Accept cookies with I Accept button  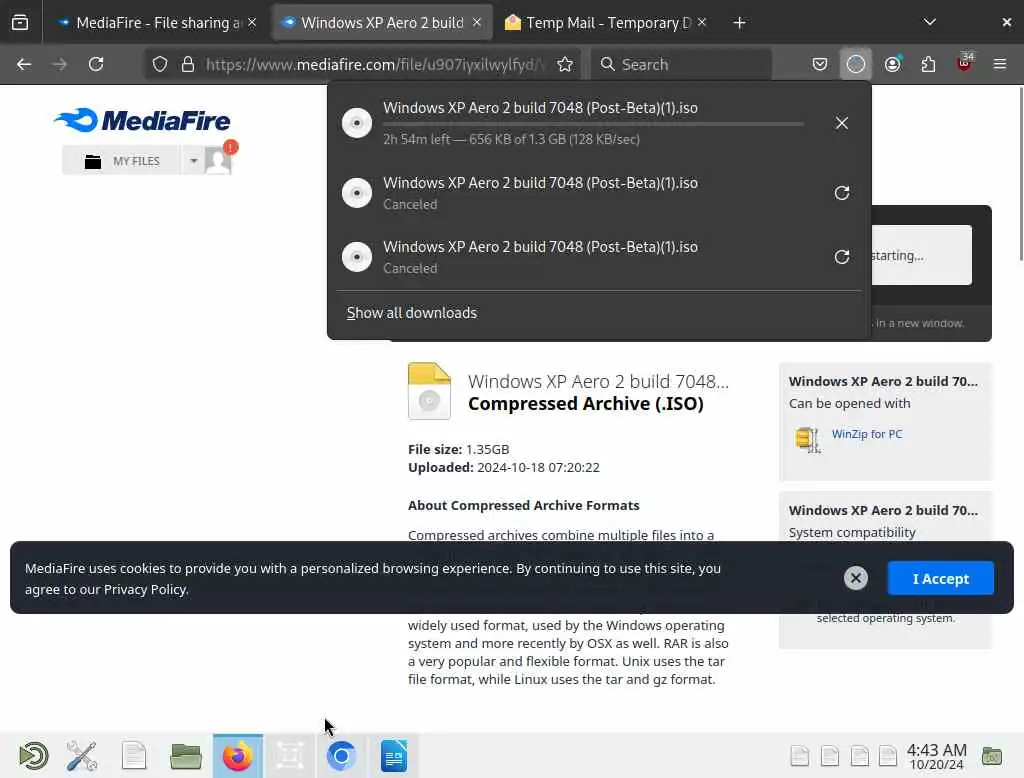click(940, 579)
